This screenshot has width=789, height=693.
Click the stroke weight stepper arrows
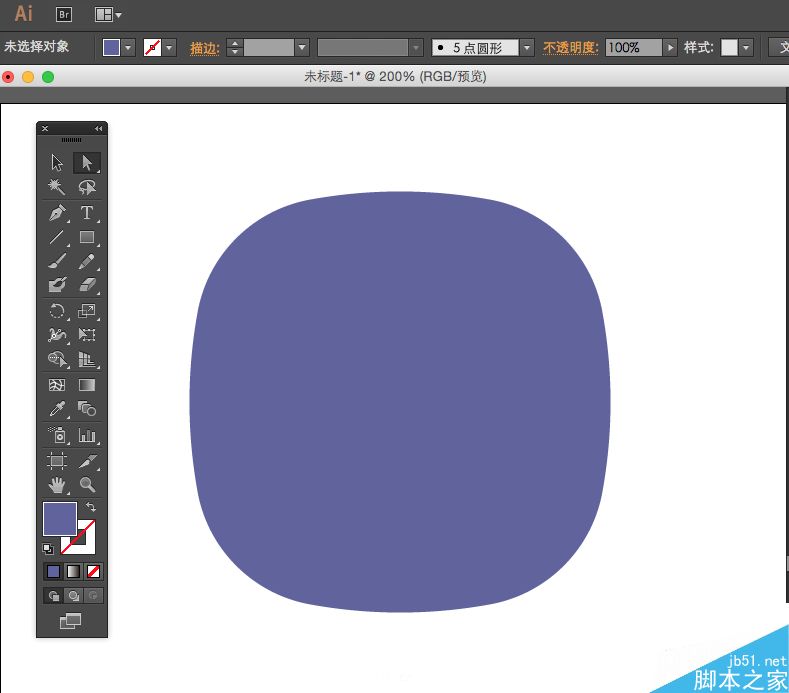point(234,48)
